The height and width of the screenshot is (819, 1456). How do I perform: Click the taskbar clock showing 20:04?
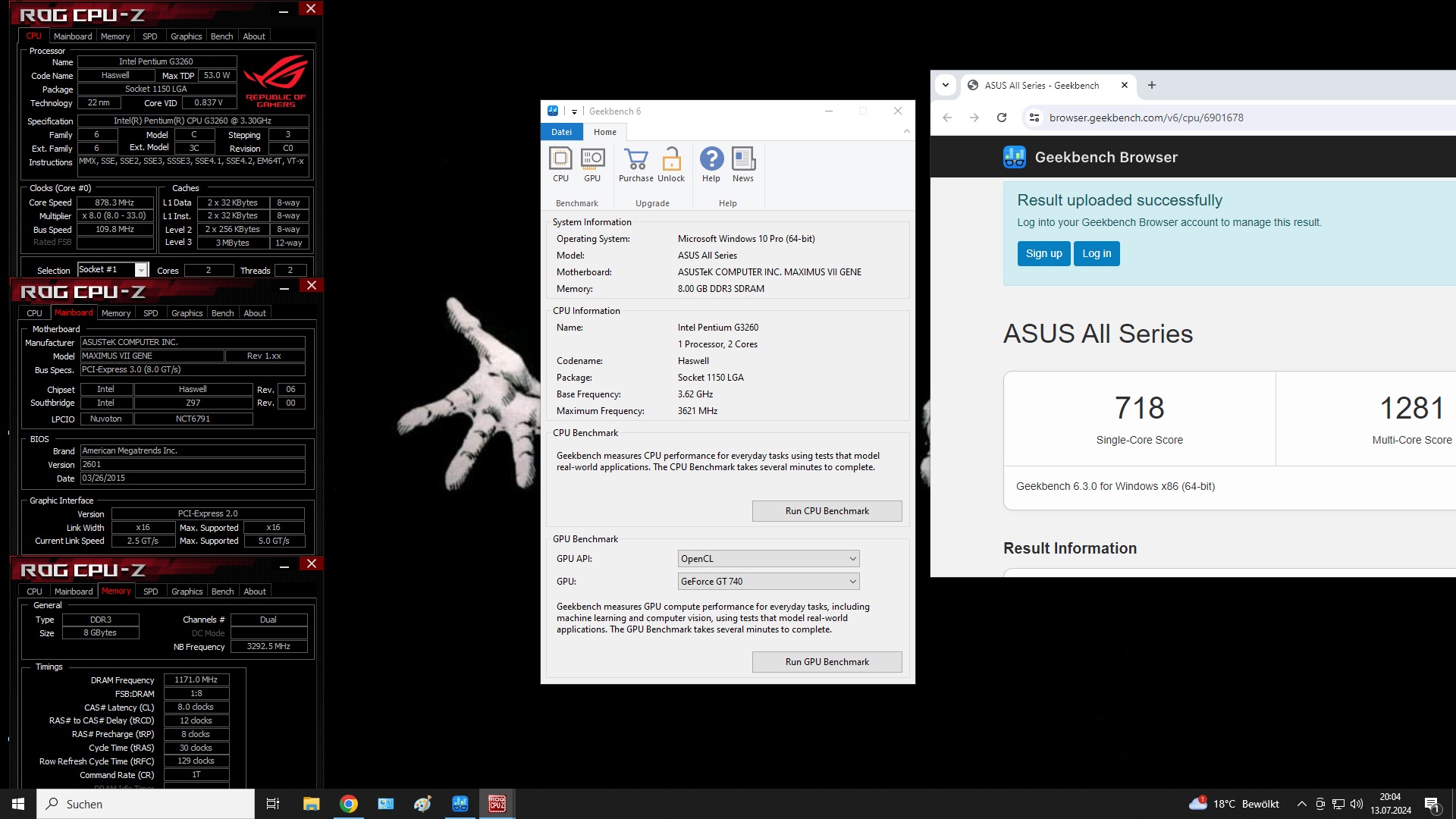pyautogui.click(x=1390, y=804)
